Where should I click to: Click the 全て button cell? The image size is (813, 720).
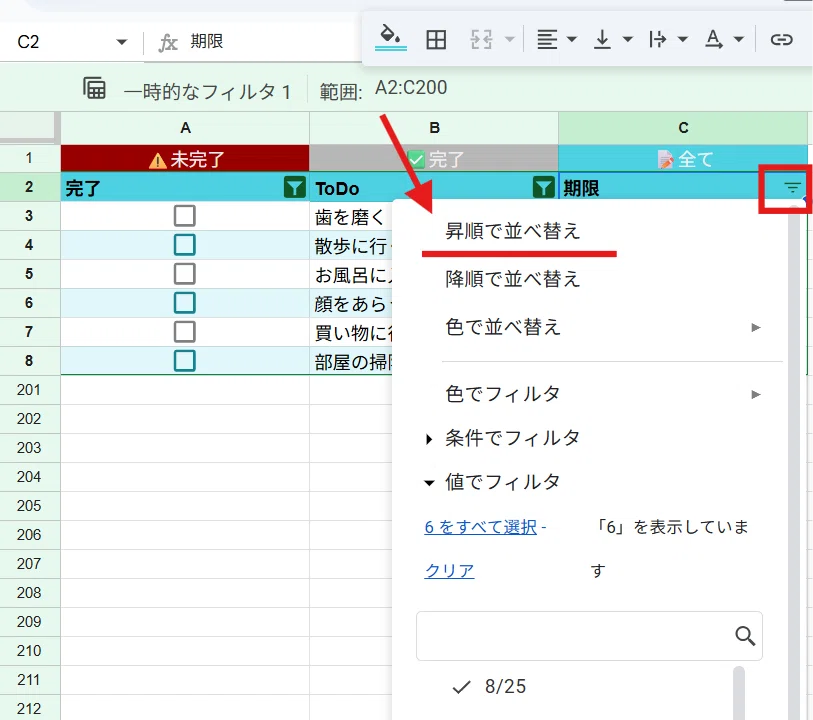point(683,158)
